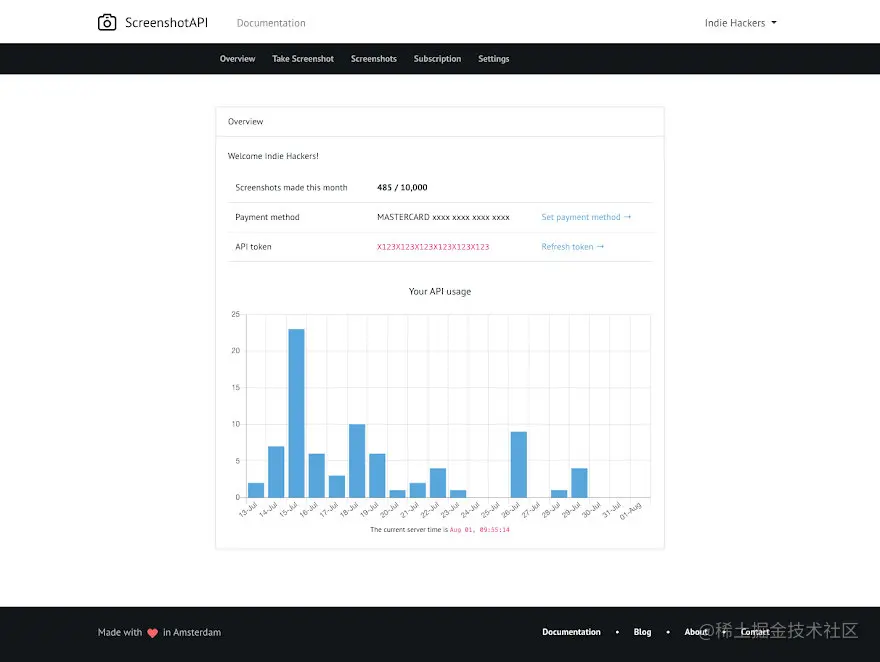880x662 pixels.
Task: Click the 01-Aug axis label
Action: click(x=631, y=511)
